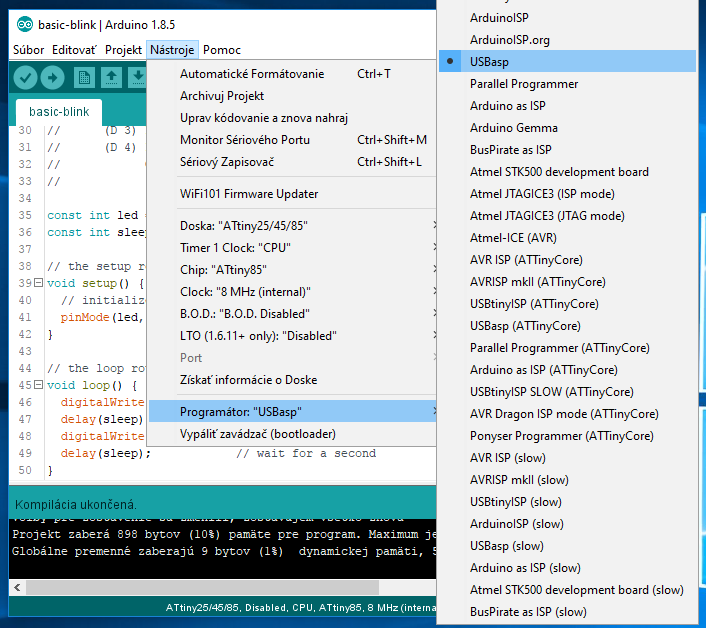Choose Uprav kódovanie a znova nahraj

292,118
